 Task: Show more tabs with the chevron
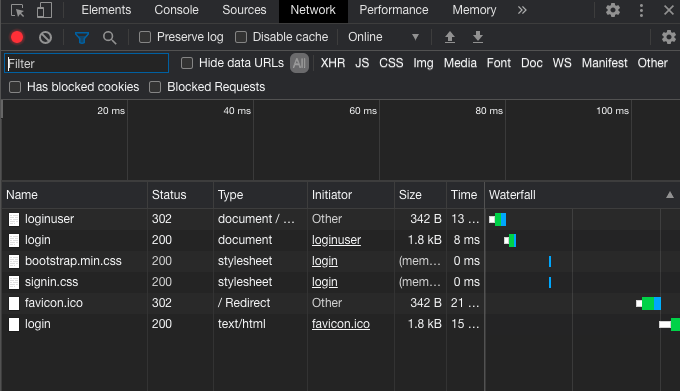click(522, 10)
